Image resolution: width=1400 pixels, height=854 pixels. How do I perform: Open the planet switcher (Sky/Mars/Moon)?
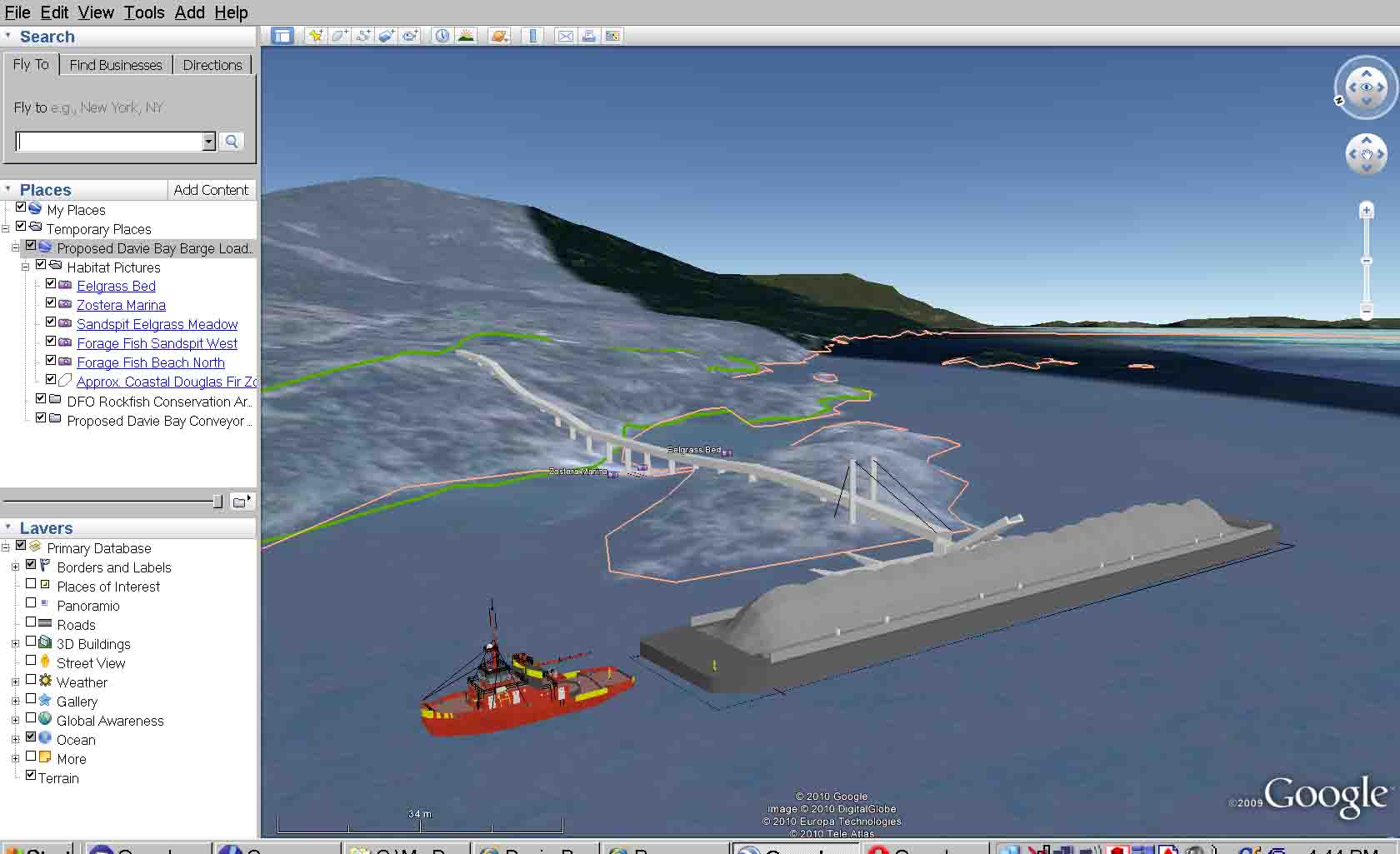(x=498, y=36)
